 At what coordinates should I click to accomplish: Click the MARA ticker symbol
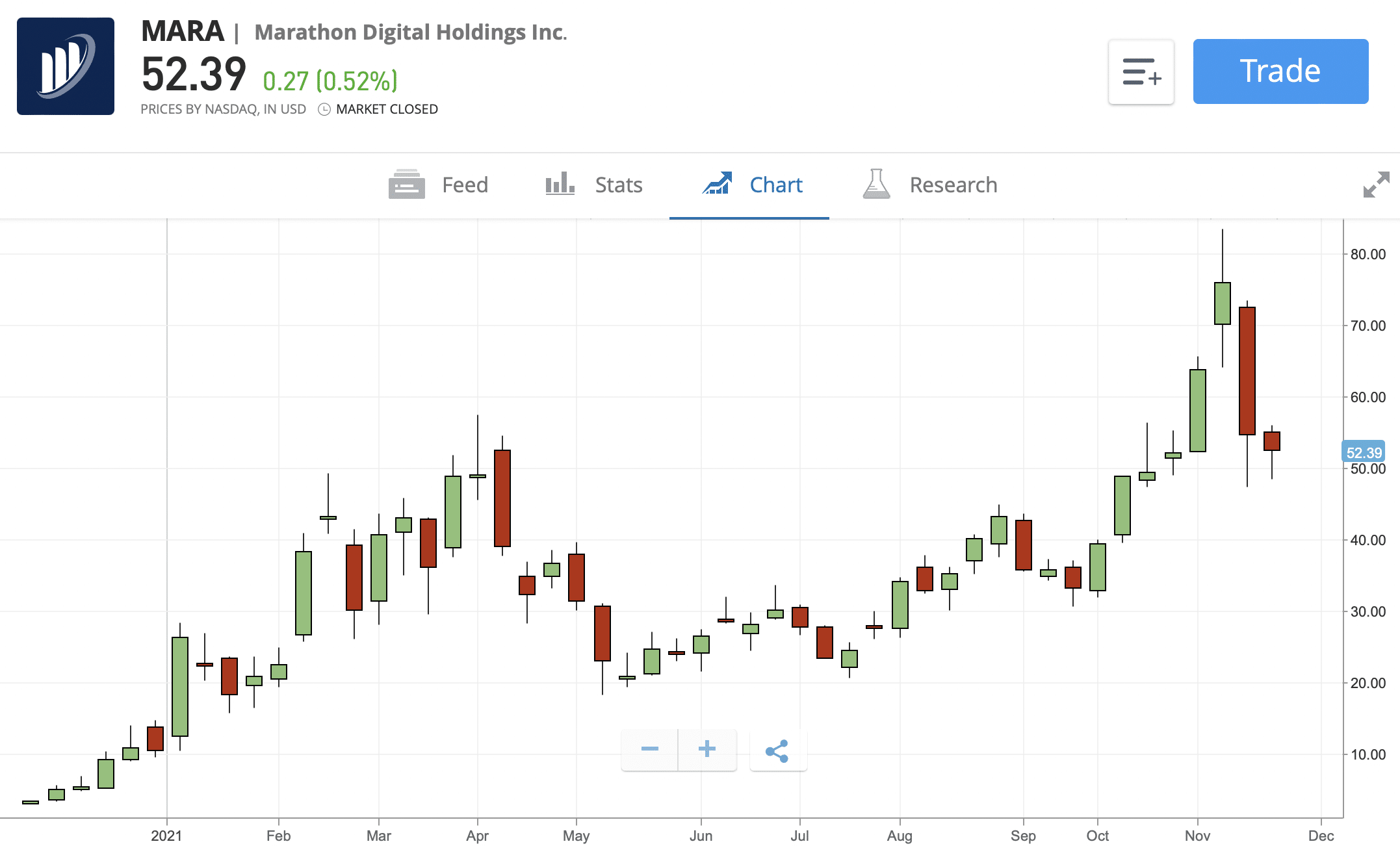183,31
